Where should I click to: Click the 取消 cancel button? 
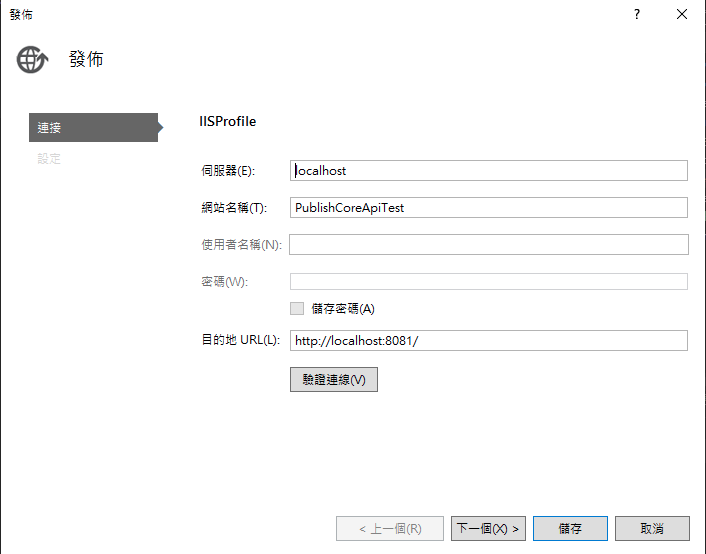tap(652, 528)
